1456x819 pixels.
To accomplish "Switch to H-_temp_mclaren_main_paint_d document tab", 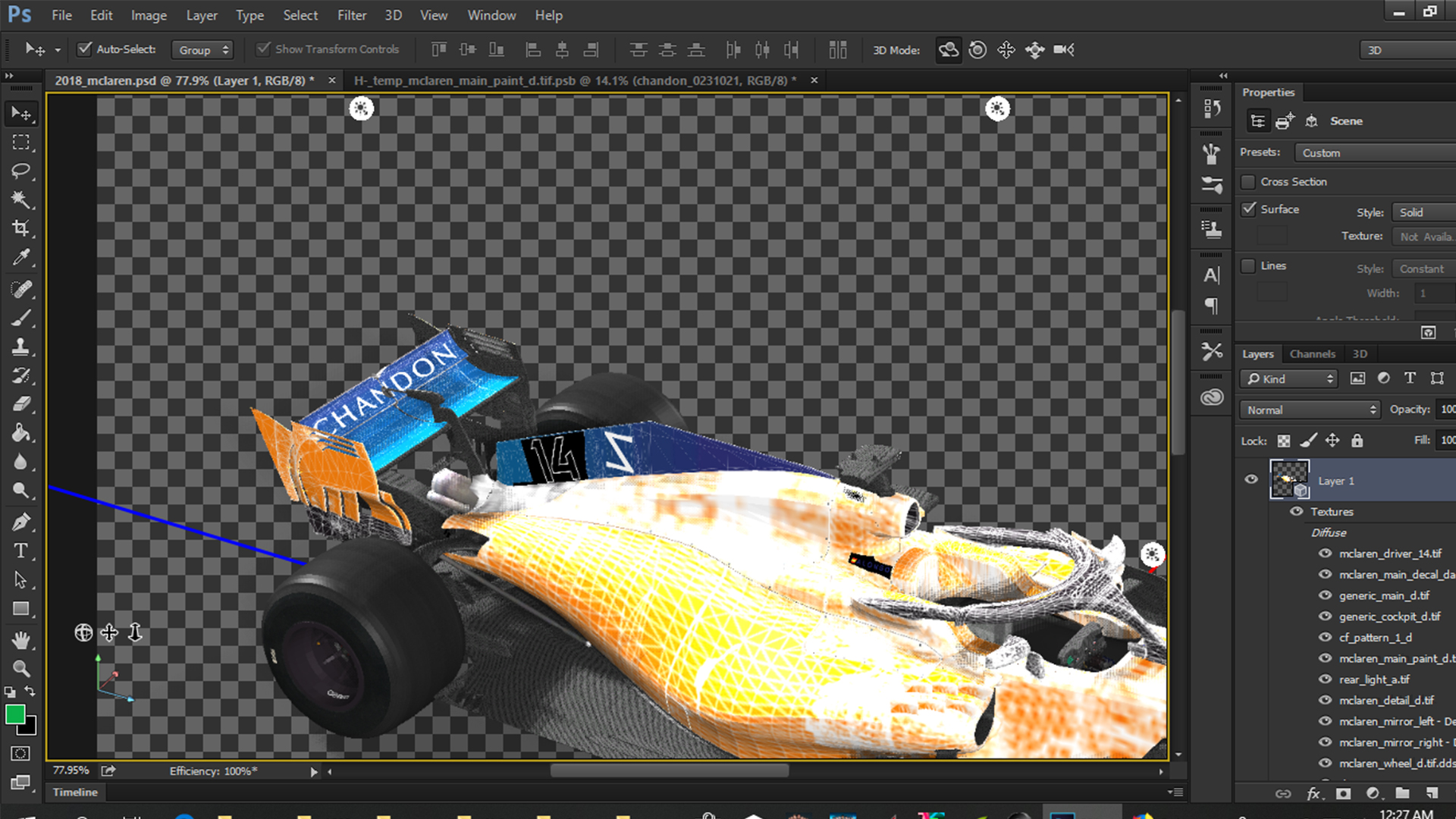I will click(x=576, y=80).
